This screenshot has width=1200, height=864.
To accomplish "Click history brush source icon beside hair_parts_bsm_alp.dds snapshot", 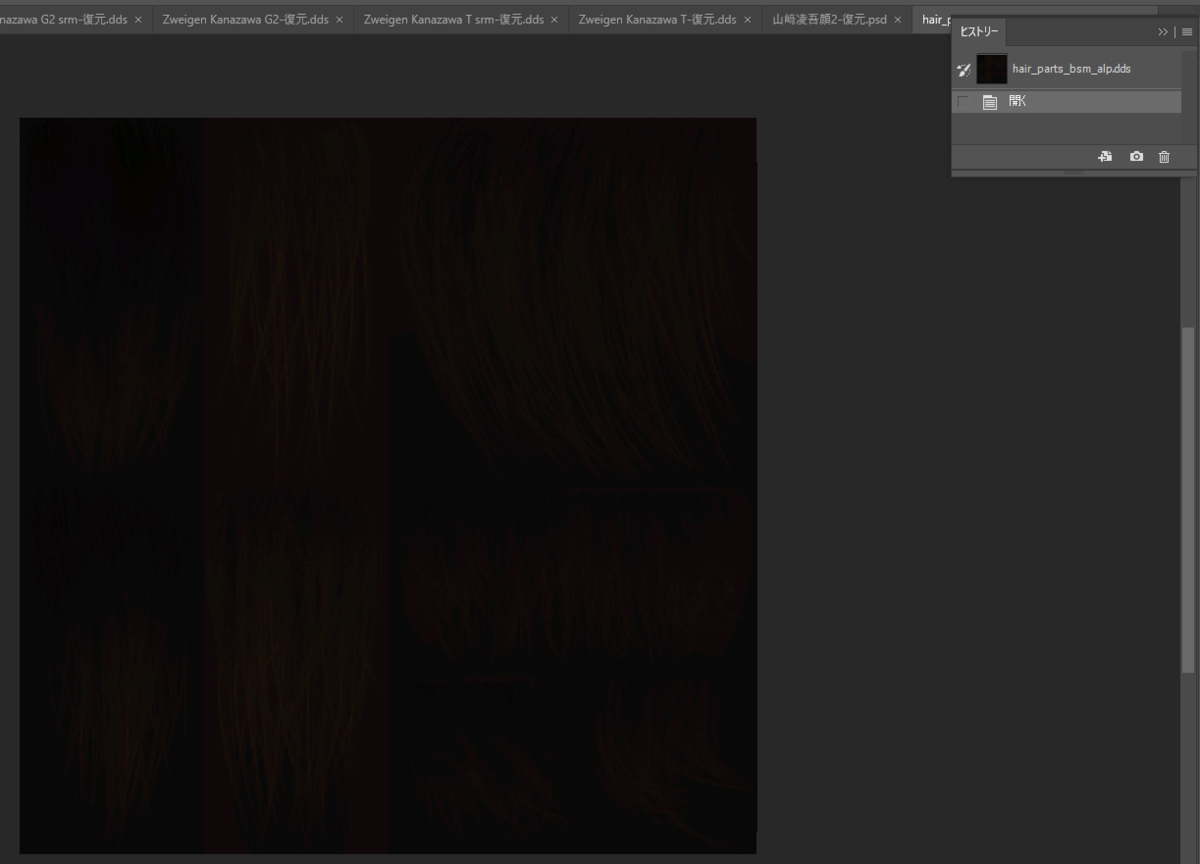I will click(x=963, y=69).
